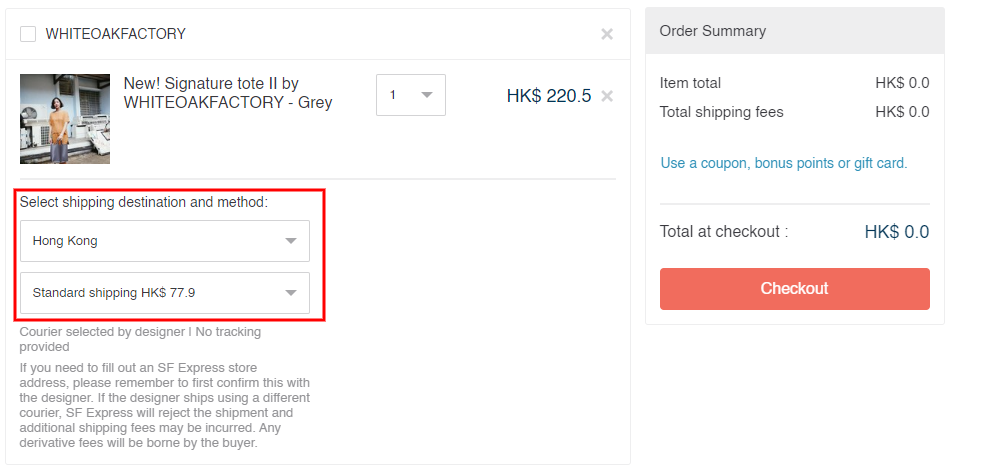Click the Order Summary heading

(712, 31)
